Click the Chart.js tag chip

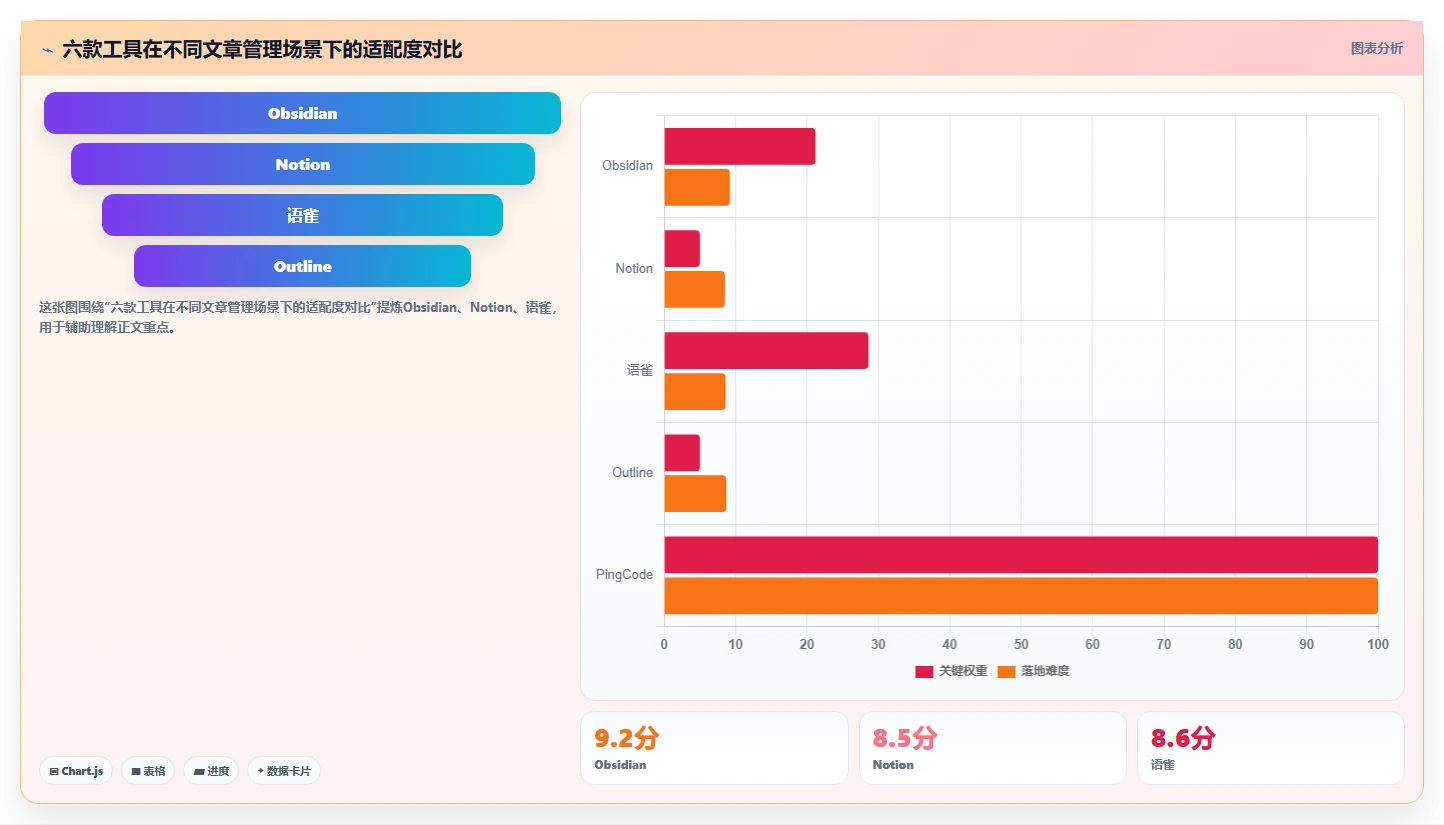76,771
